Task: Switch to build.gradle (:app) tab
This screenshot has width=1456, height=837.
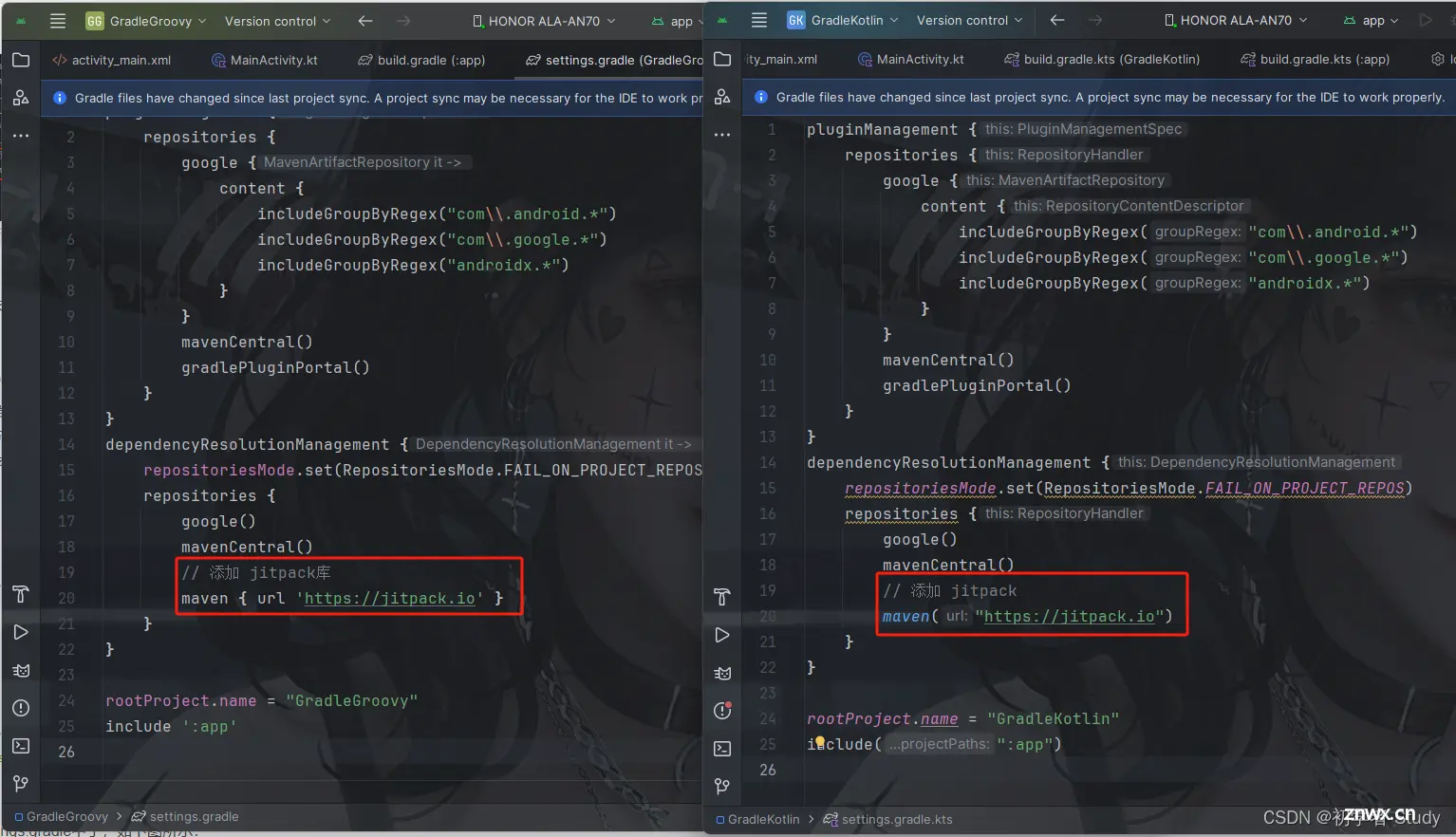Action: click(x=421, y=60)
